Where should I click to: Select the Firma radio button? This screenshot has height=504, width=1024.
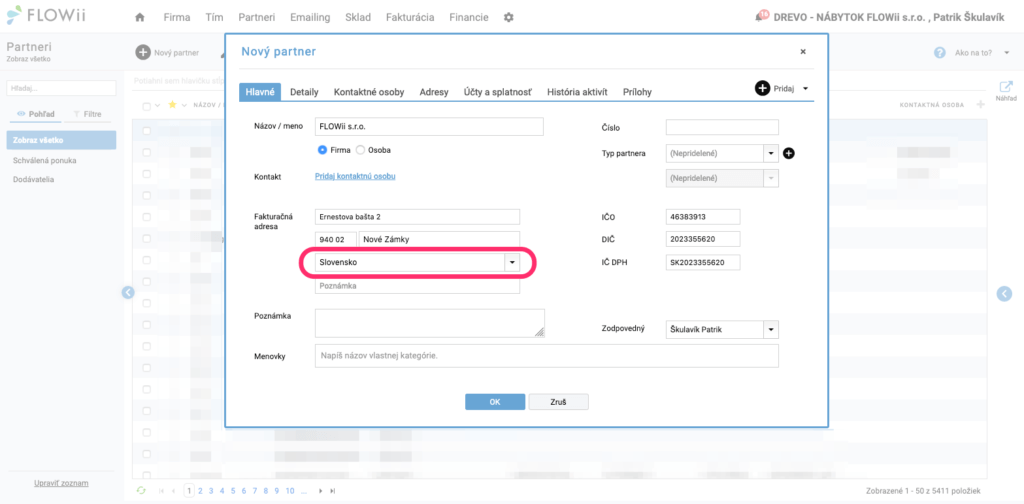[x=322, y=150]
